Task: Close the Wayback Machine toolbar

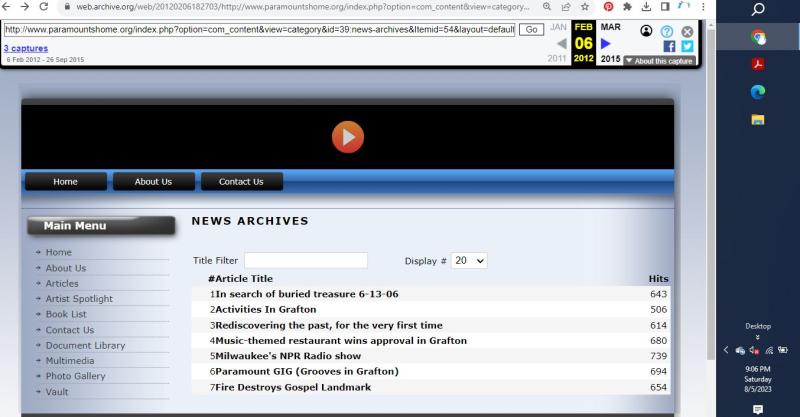Action: click(x=687, y=31)
